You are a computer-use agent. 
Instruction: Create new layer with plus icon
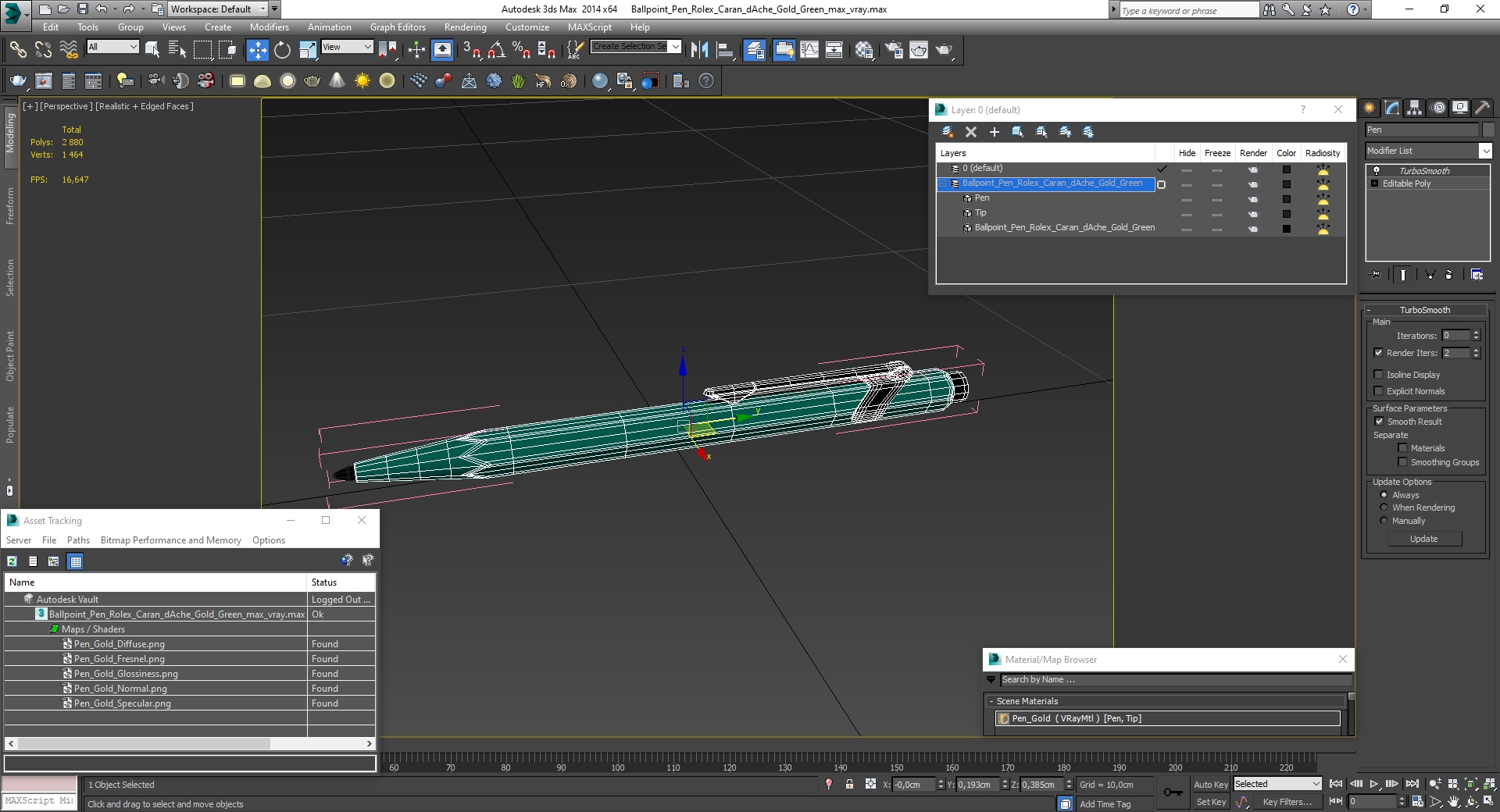click(x=994, y=132)
